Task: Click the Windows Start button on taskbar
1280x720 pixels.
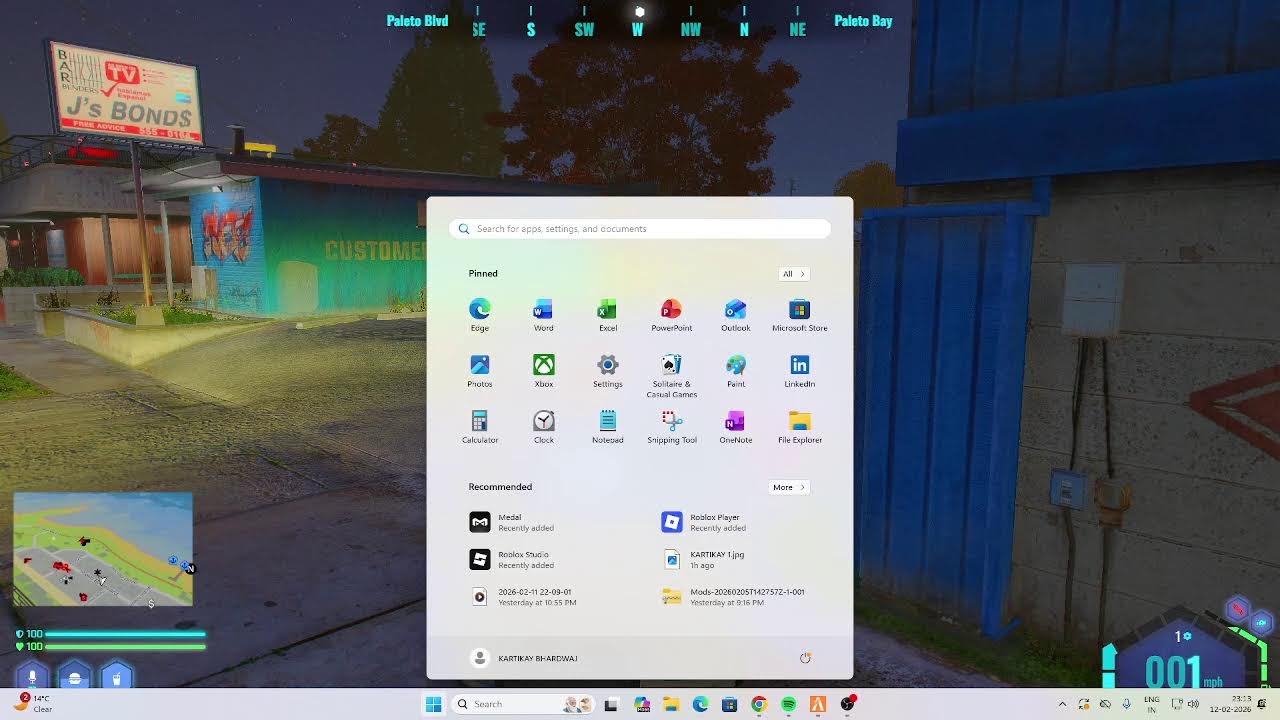Action: pyautogui.click(x=433, y=704)
